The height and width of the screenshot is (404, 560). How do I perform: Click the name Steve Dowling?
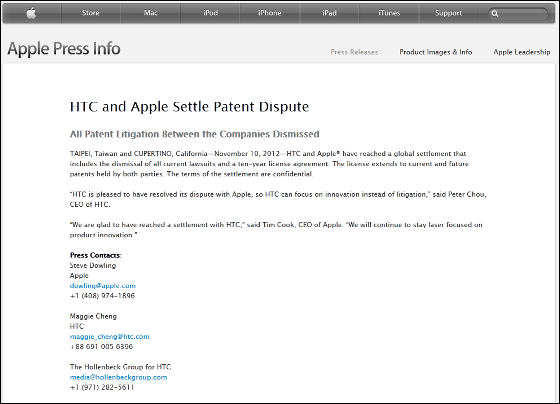(x=93, y=265)
